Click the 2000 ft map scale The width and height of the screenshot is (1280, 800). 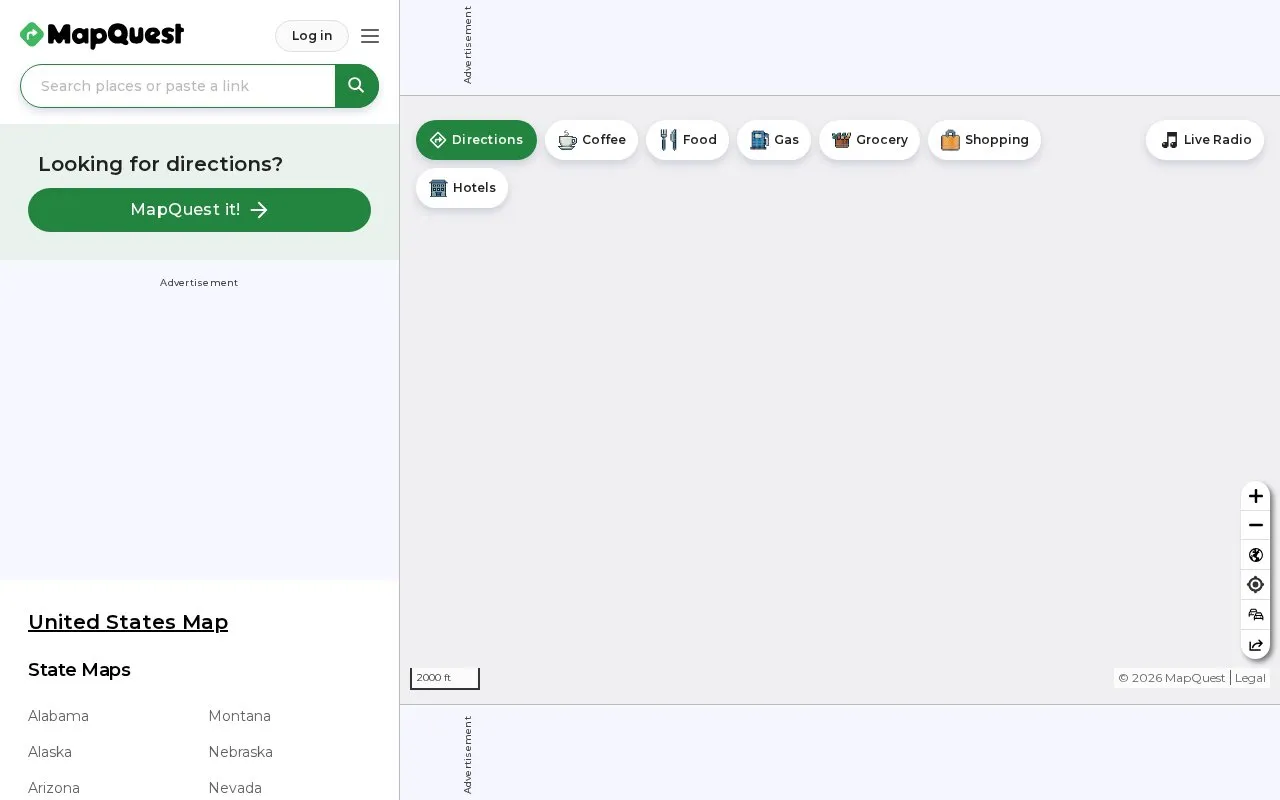[445, 678]
